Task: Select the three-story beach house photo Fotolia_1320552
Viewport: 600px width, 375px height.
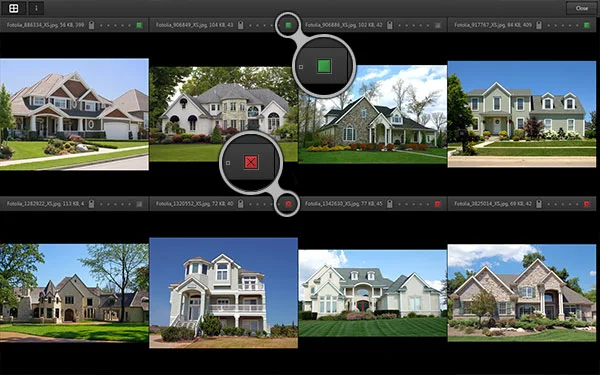Action: pyautogui.click(x=223, y=293)
